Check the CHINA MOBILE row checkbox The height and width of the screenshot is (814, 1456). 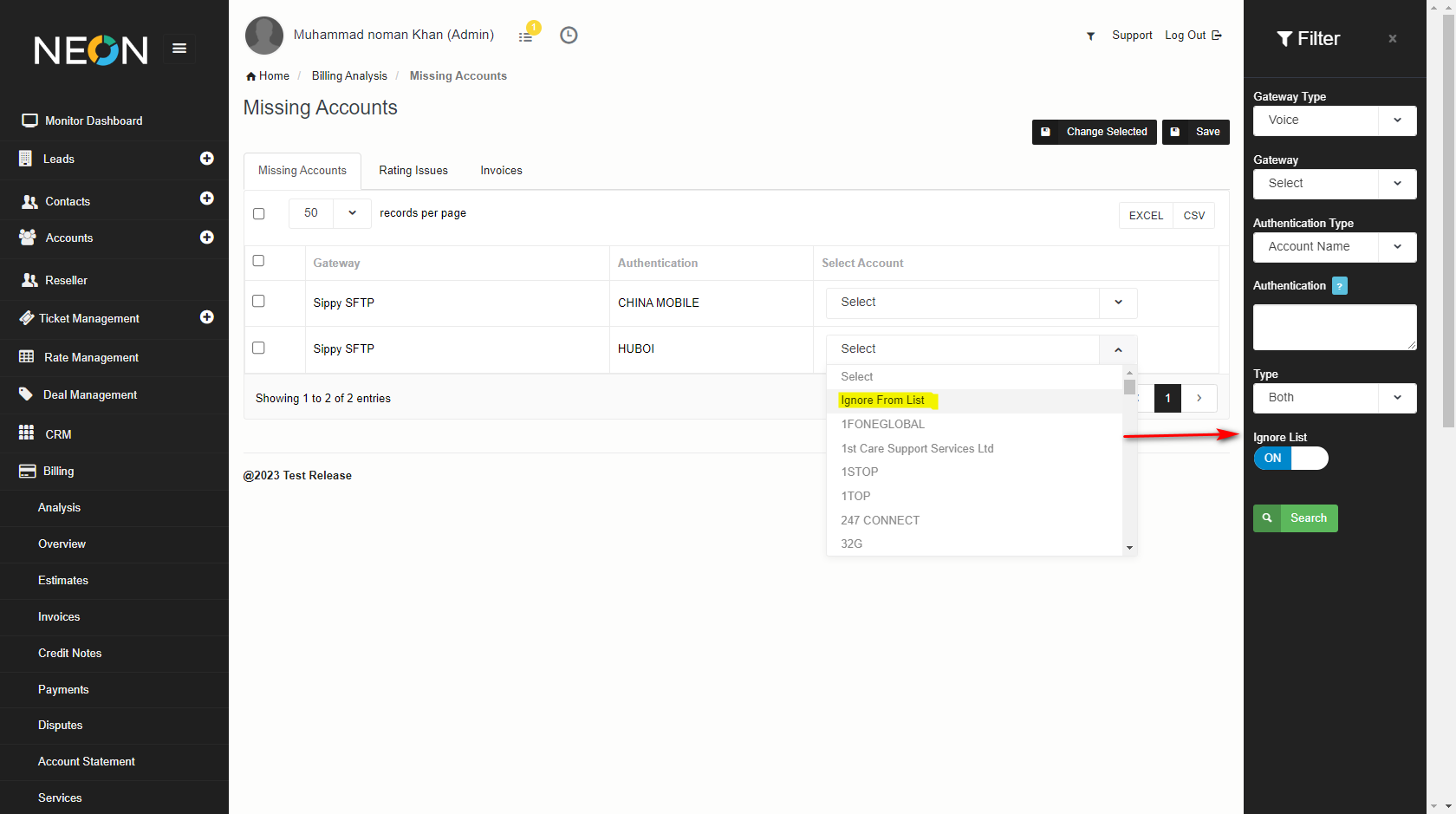pyautogui.click(x=258, y=302)
